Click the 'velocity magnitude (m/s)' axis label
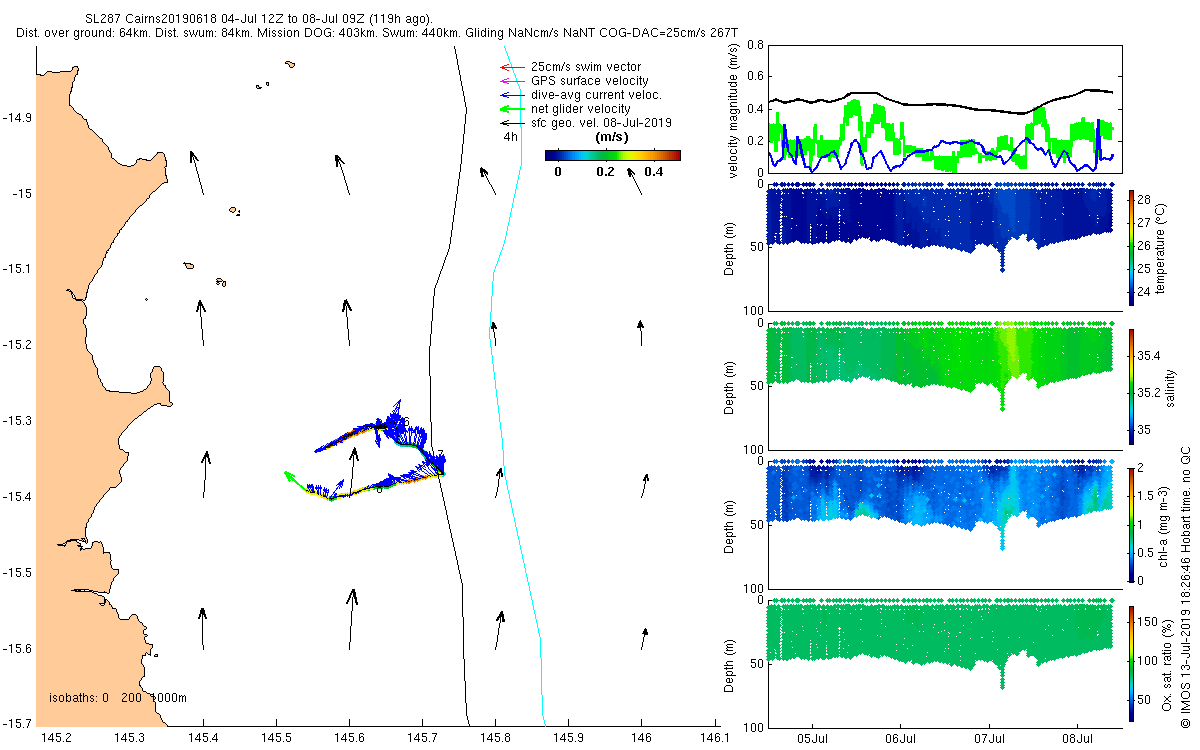This screenshot has width=1200, height=750. pos(734,110)
